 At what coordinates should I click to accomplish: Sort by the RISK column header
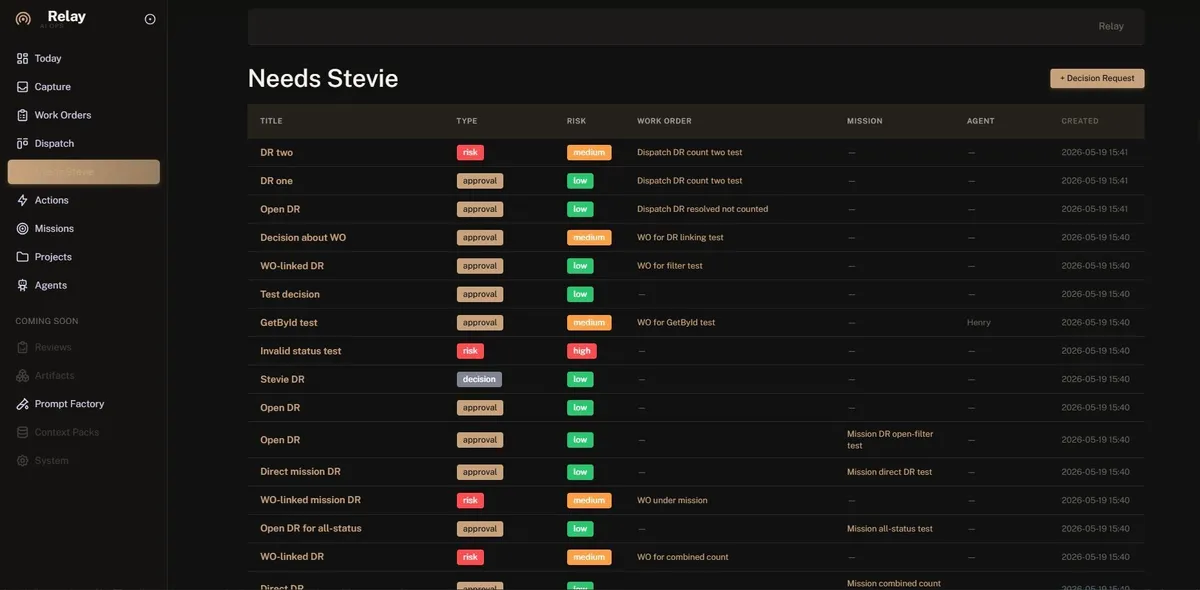coord(576,121)
